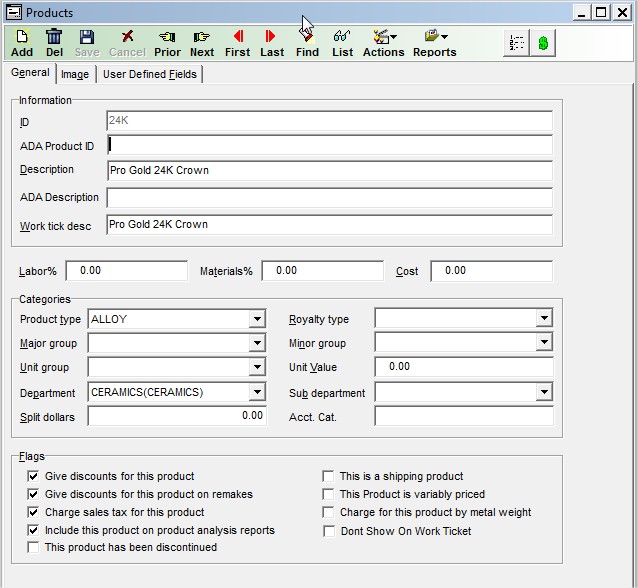Uncheck Give discounts on remakes checkbox
638x588 pixels.
pos(33,494)
